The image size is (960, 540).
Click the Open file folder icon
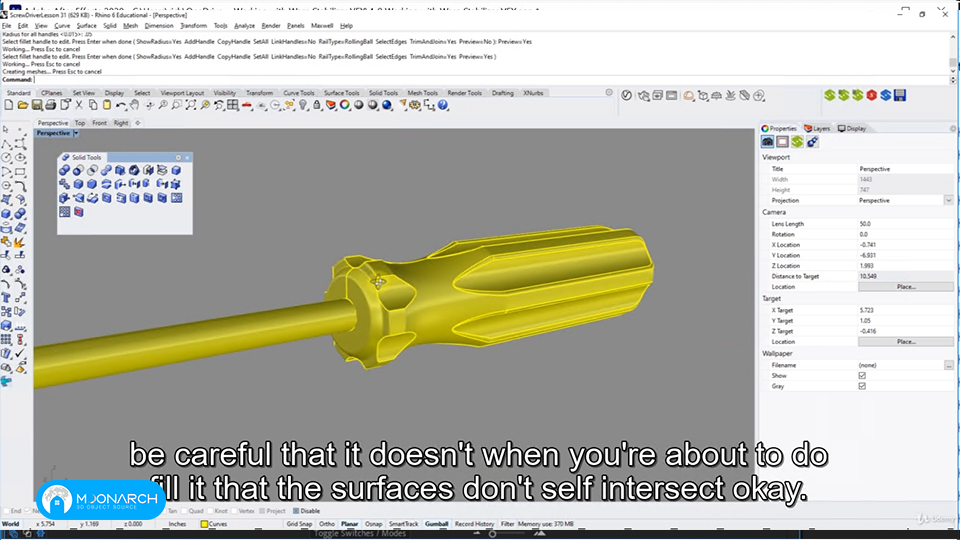23,105
